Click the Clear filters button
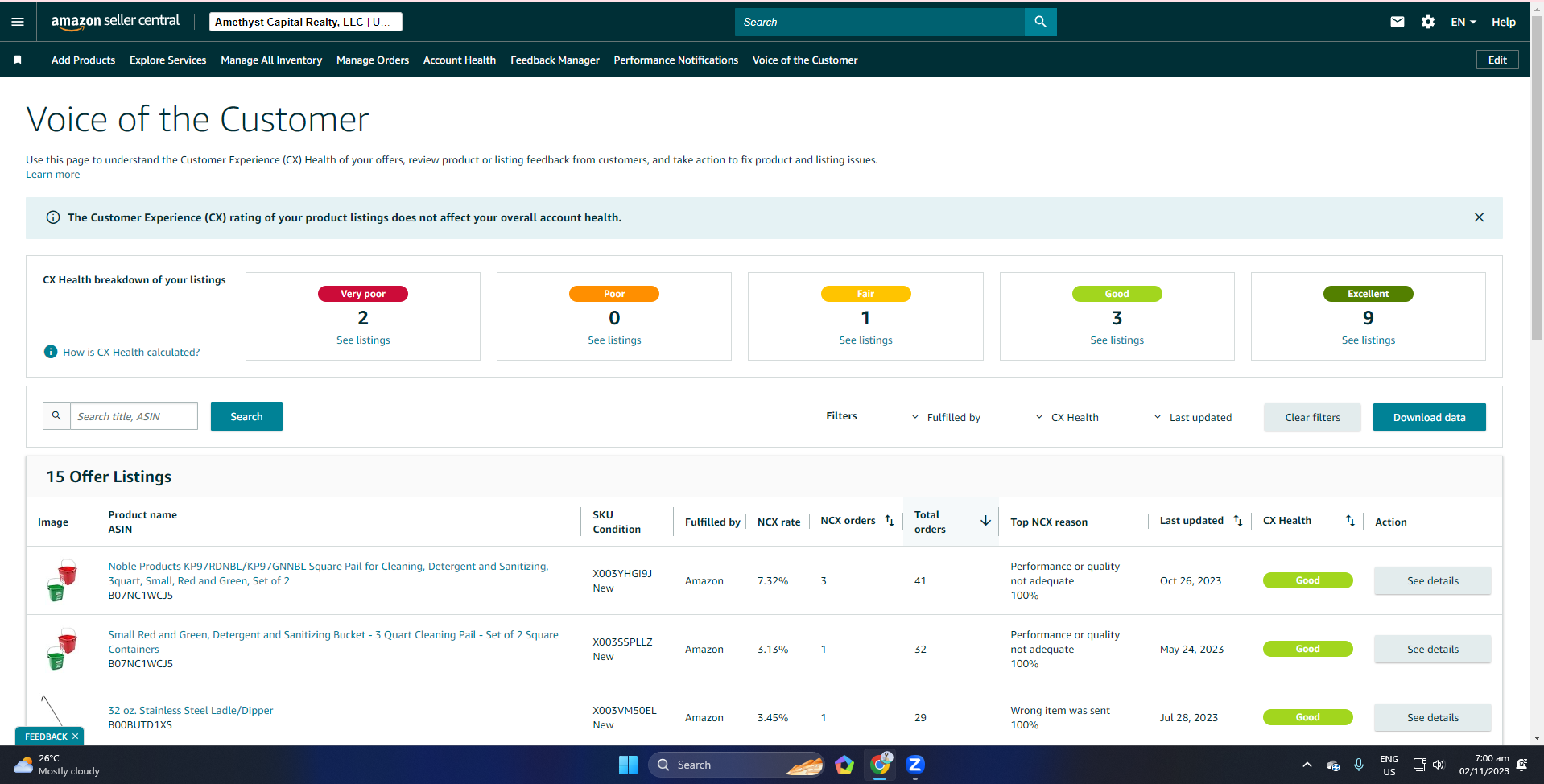1544x784 pixels. (1312, 417)
